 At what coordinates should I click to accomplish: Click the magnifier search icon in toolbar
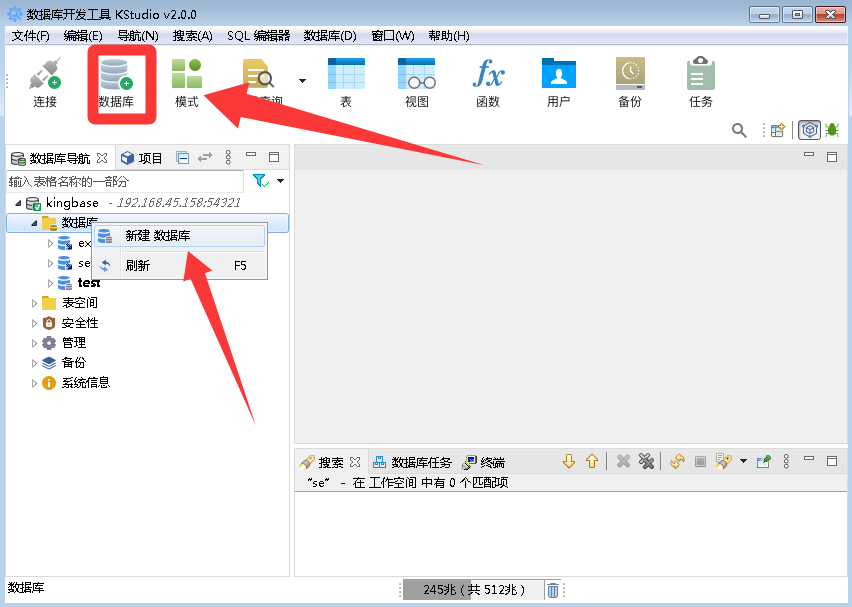coord(739,130)
